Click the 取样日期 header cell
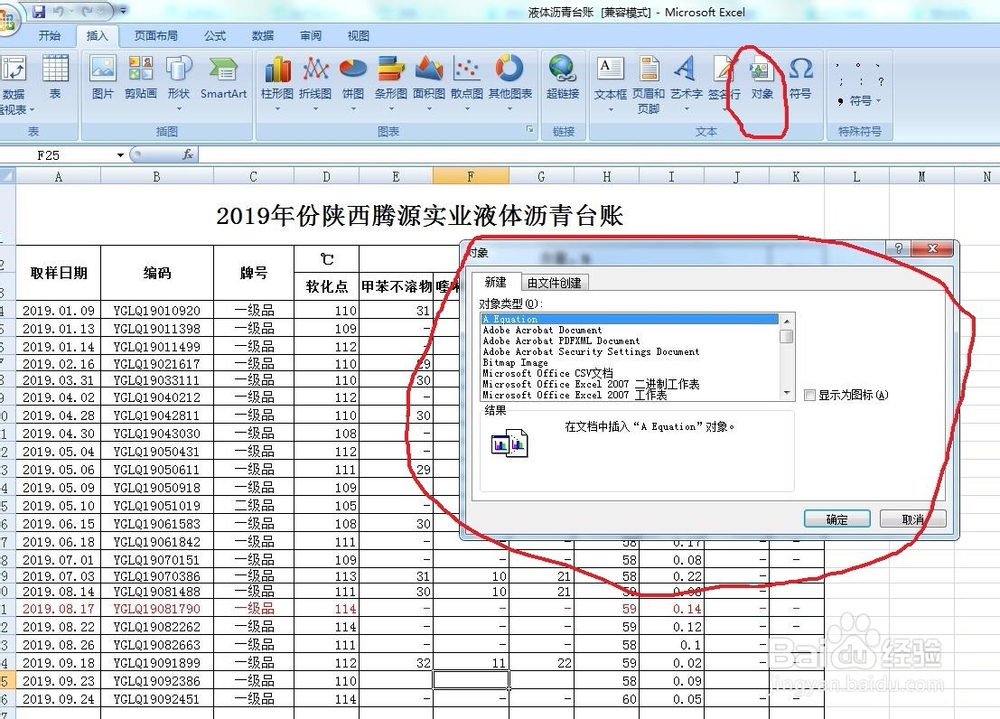This screenshot has width=1000, height=719. [x=58, y=273]
